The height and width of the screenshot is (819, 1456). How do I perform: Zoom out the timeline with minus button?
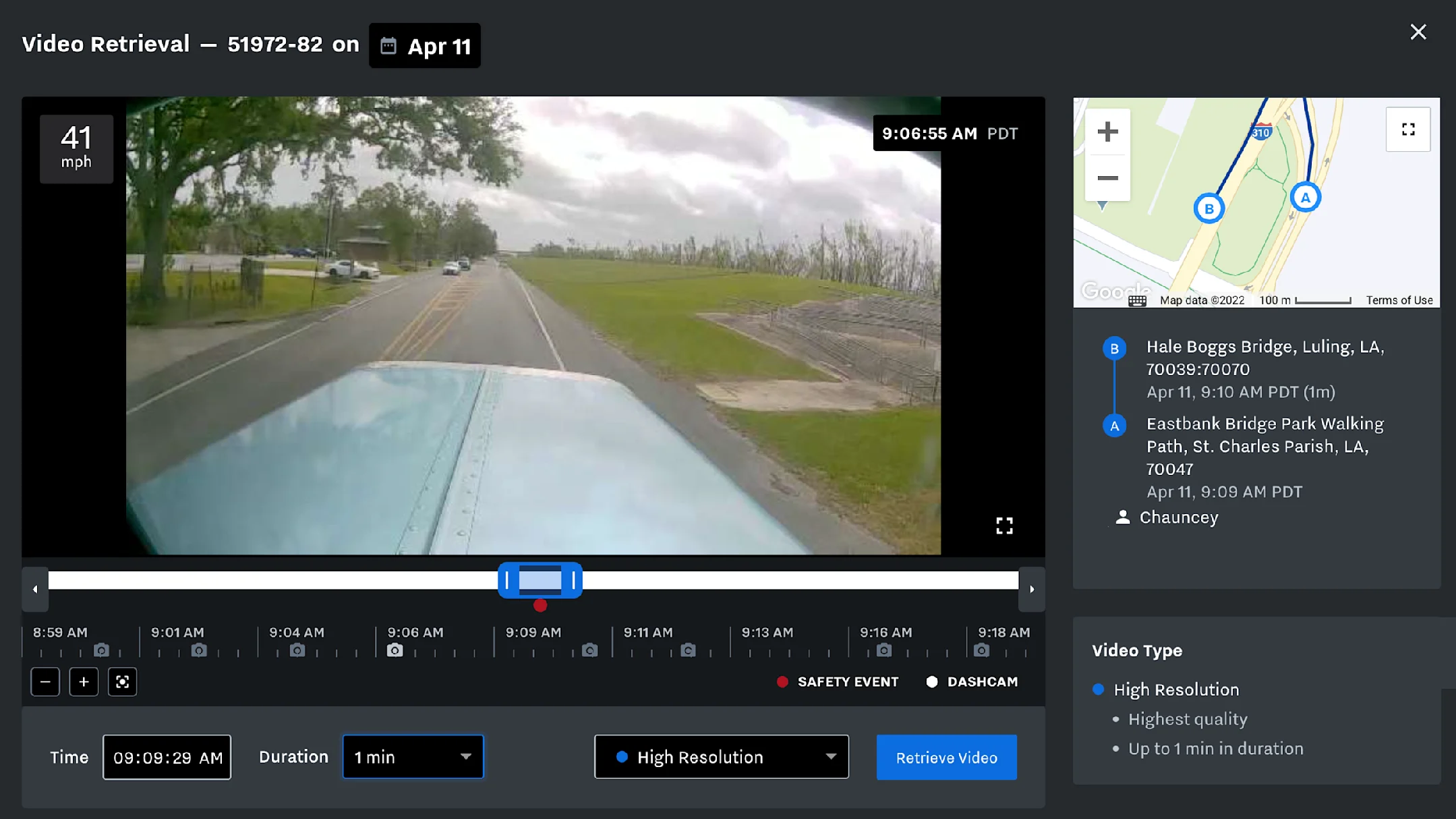[45, 681]
